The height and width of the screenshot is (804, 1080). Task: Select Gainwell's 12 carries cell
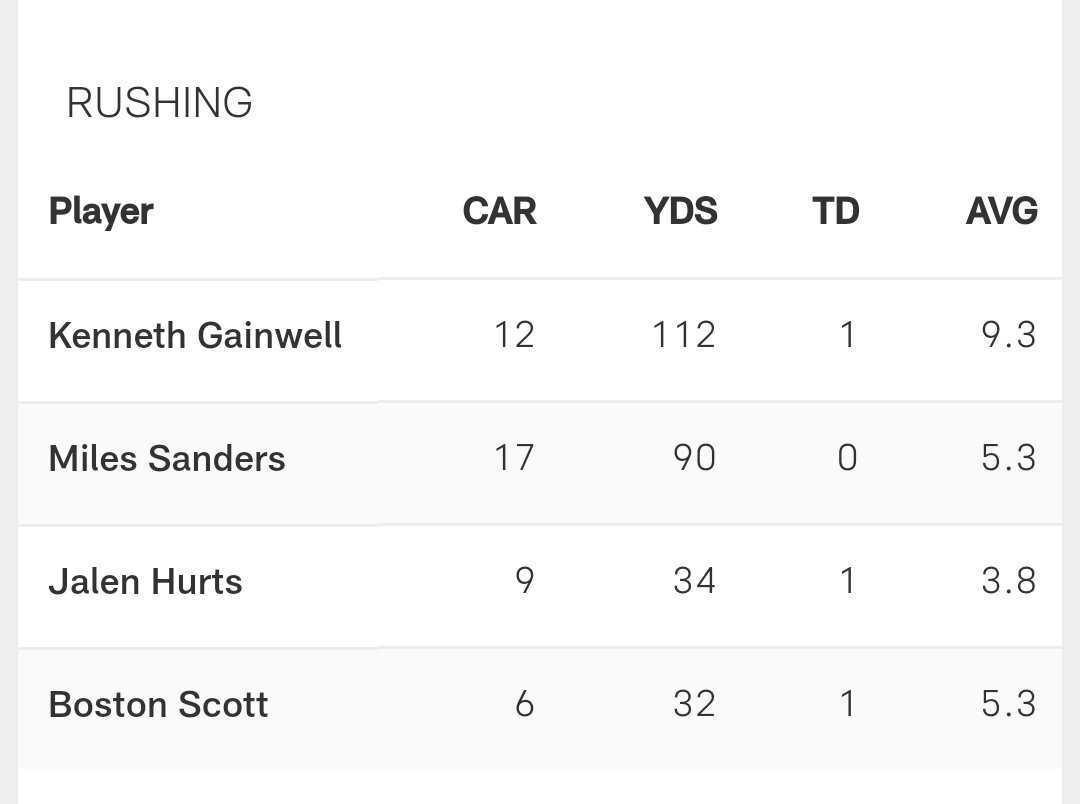coord(514,335)
